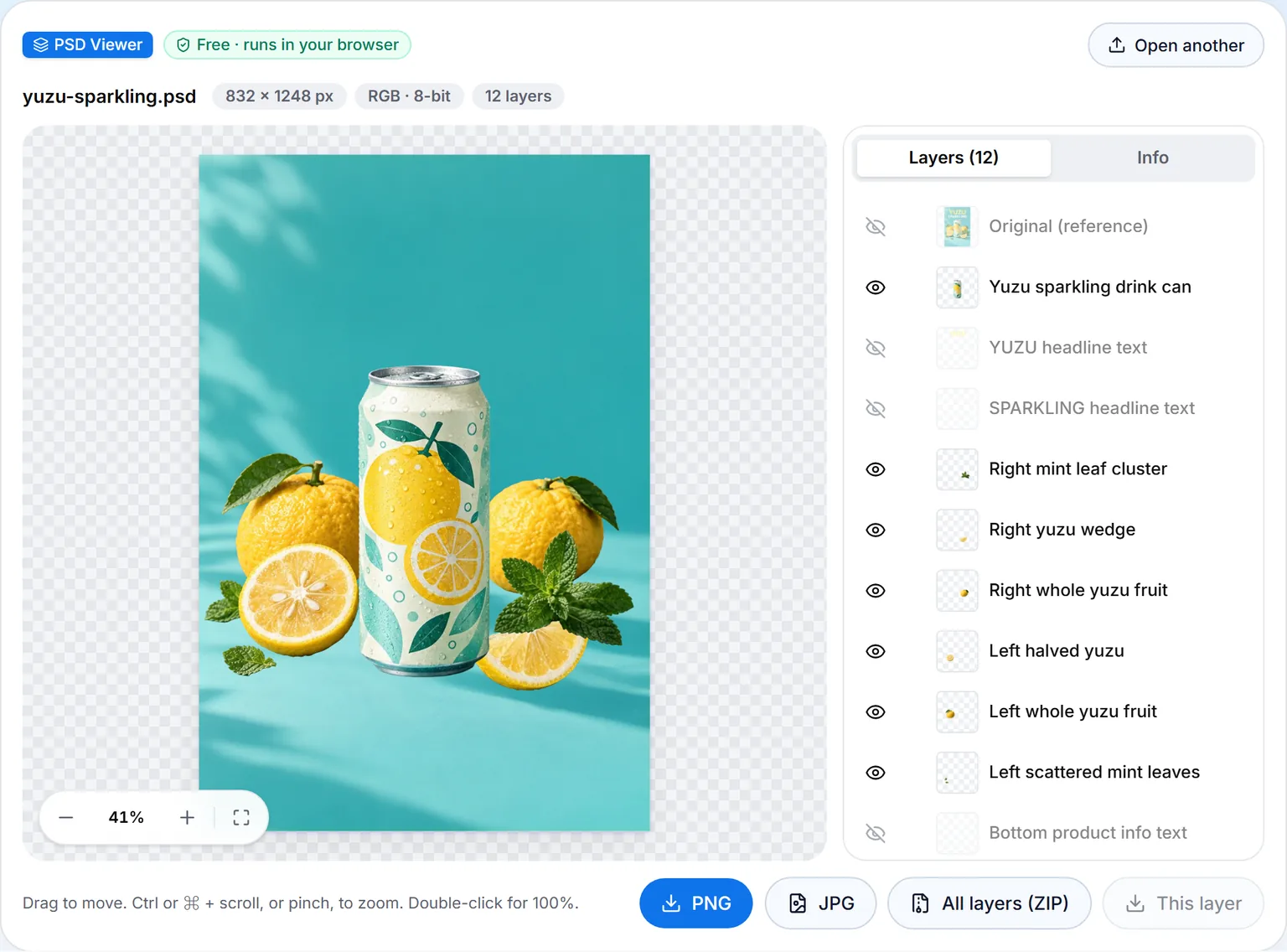Hide the Yuzu sparkling drink can layer
Image resolution: width=1287 pixels, height=952 pixels.
click(x=876, y=287)
